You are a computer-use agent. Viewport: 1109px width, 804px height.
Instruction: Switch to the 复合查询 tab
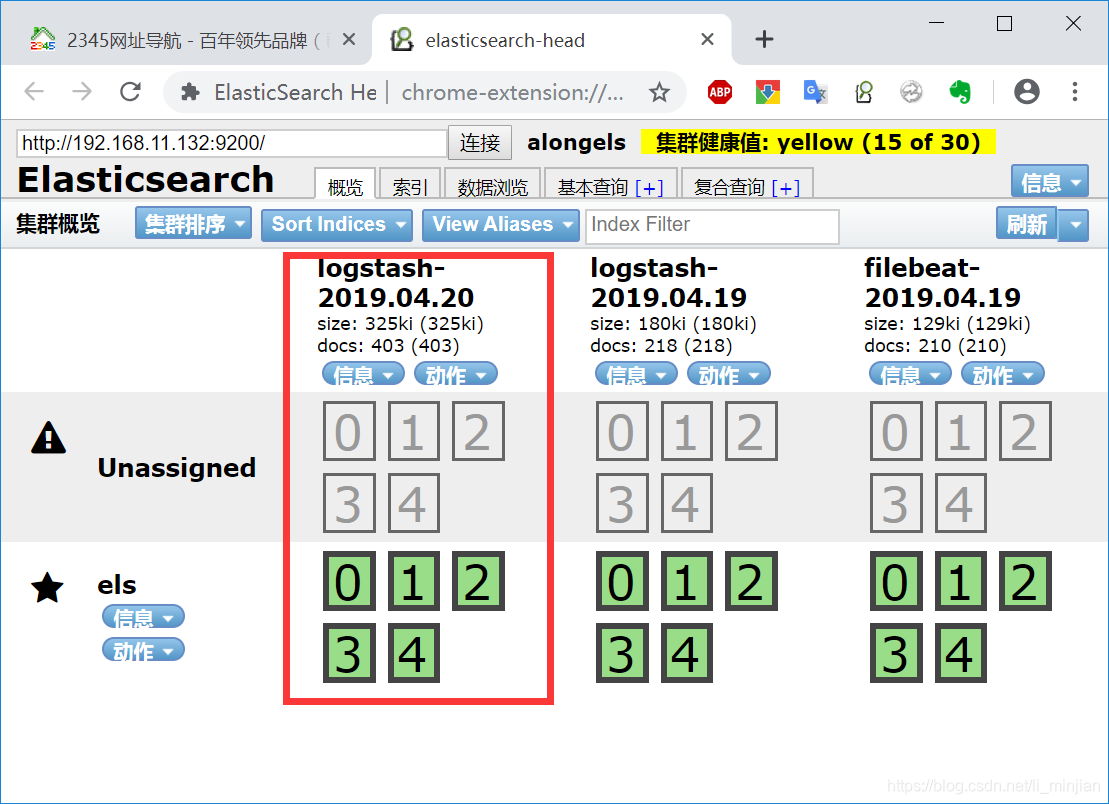click(729, 187)
